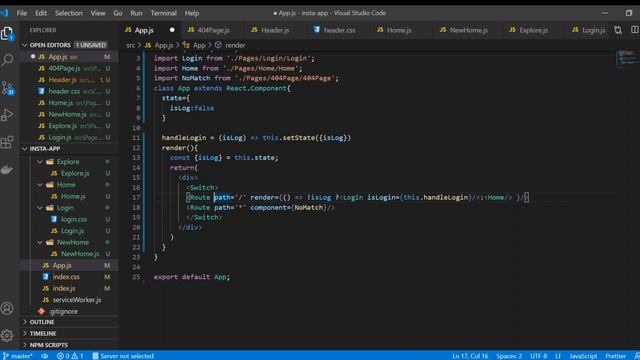Click the NoMatch component on line 18
The height and width of the screenshot is (360, 640).
point(308,207)
